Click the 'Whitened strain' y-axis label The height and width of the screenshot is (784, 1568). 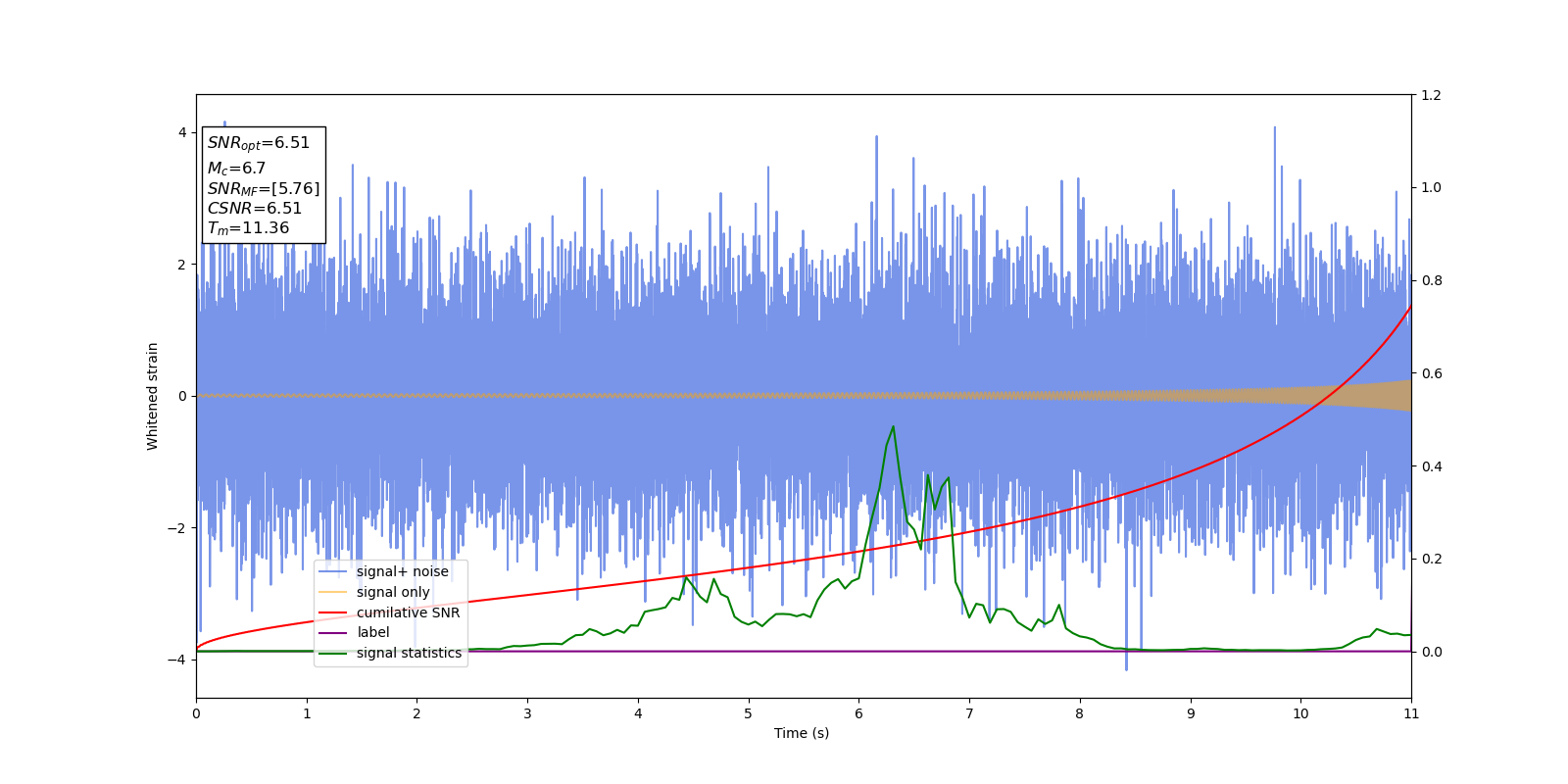click(153, 396)
